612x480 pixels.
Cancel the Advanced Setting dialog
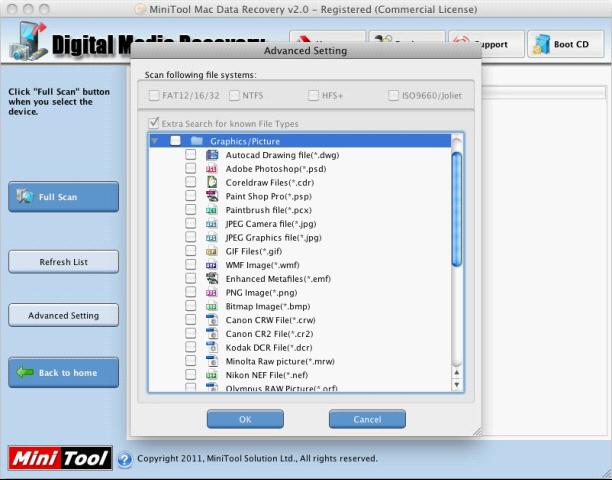click(x=367, y=419)
